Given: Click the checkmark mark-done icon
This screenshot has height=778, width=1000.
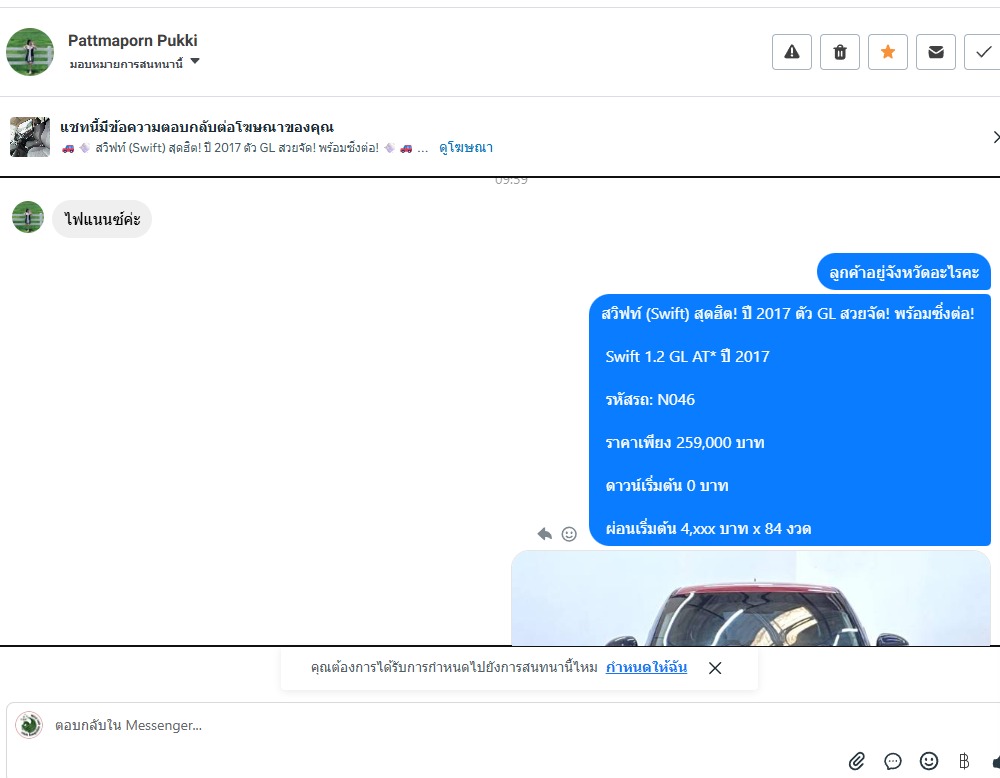Looking at the screenshot, I should [x=983, y=52].
